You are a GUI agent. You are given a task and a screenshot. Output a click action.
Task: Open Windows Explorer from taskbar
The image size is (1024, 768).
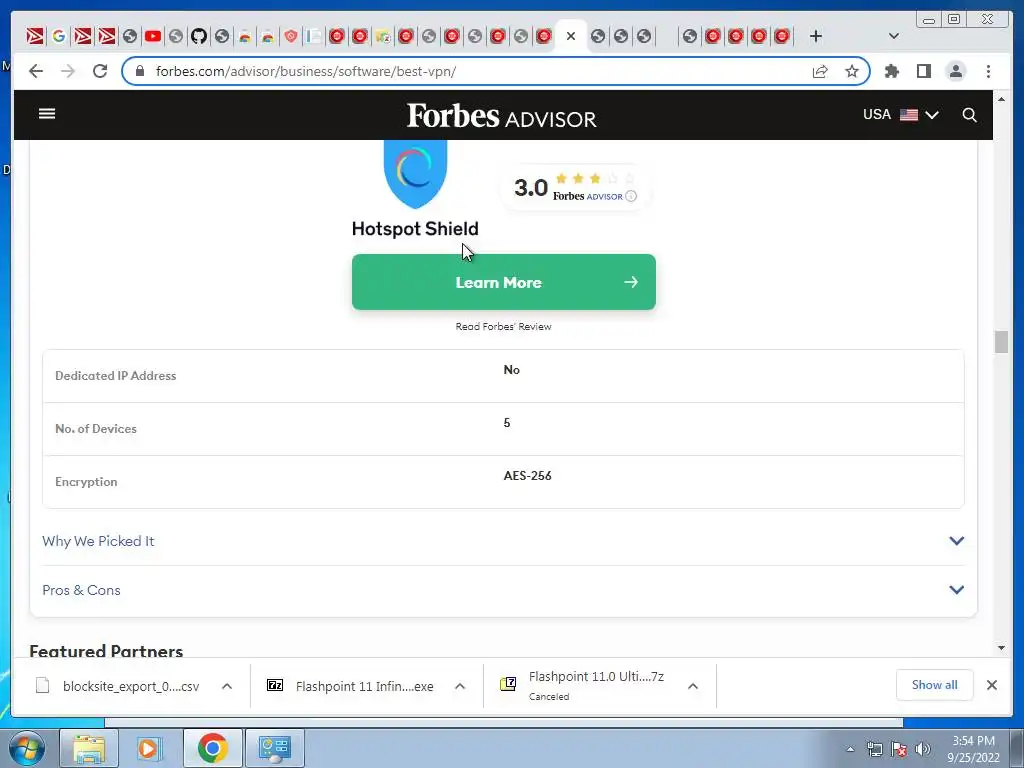pos(89,748)
